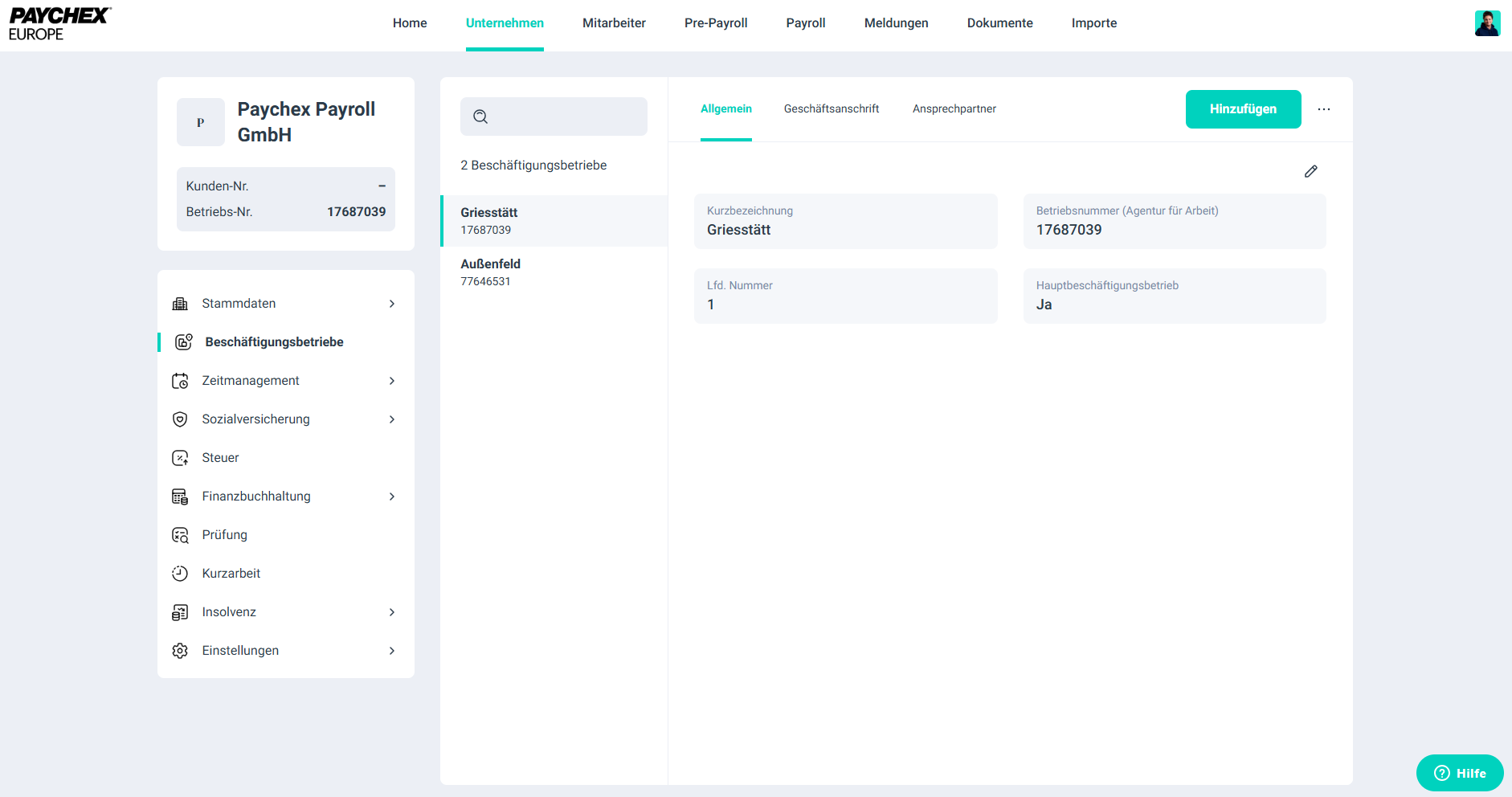Open the Ansprechpartner tab
This screenshot has width=1512, height=797.
tap(954, 109)
